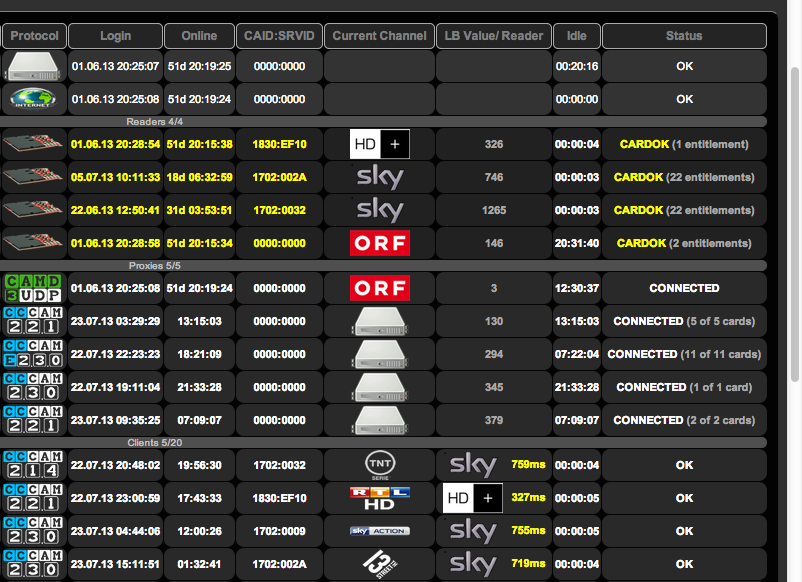This screenshot has height=582, width=802.
Task: Click the ORF logo in the CAMD3 proxy row
Action: click(x=379, y=288)
